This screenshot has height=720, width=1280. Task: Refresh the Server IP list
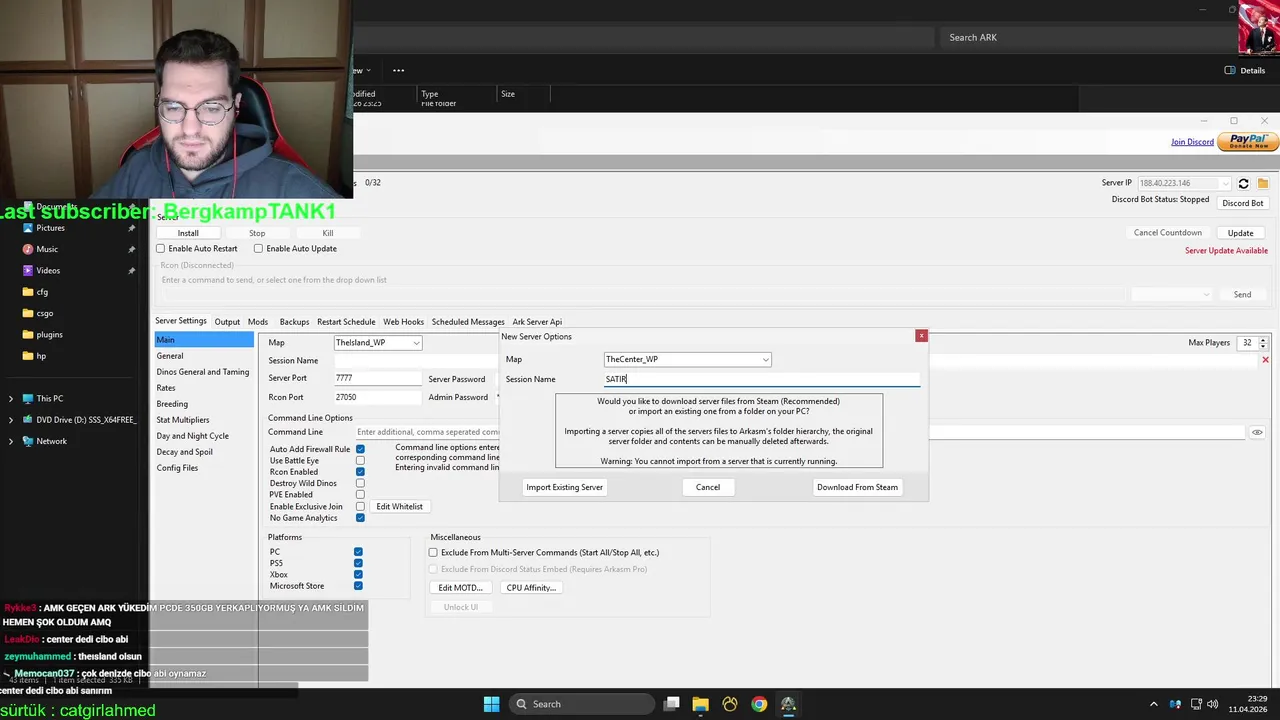(x=1243, y=183)
